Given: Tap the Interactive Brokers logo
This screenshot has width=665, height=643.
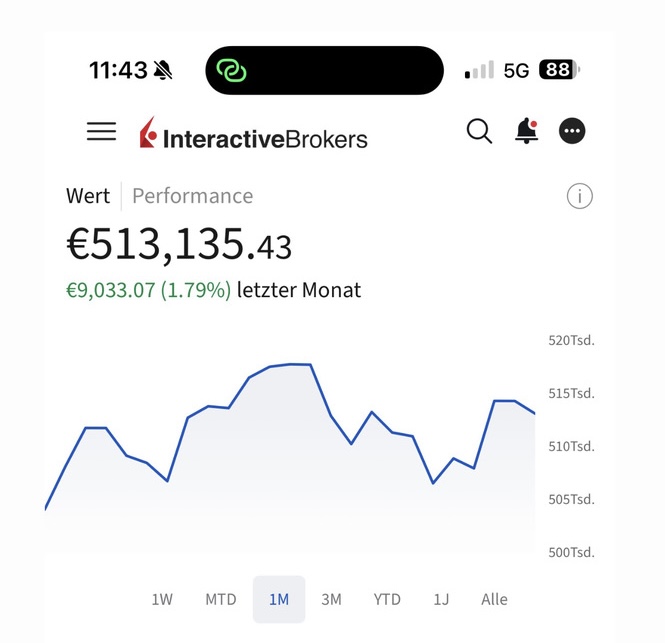Looking at the screenshot, I should tap(254, 136).
